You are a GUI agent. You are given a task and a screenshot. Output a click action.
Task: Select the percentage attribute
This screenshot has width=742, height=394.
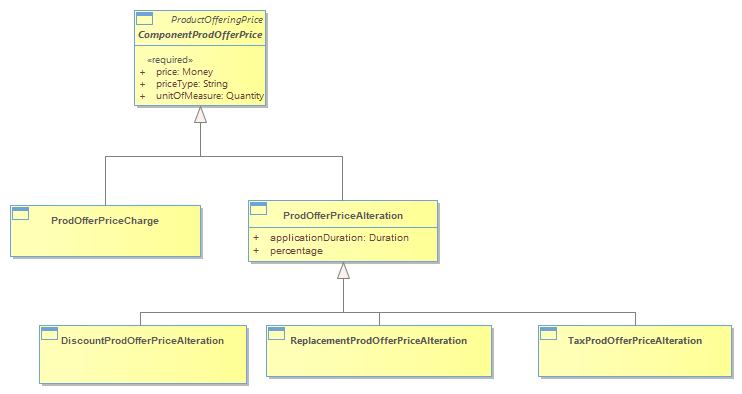296,251
